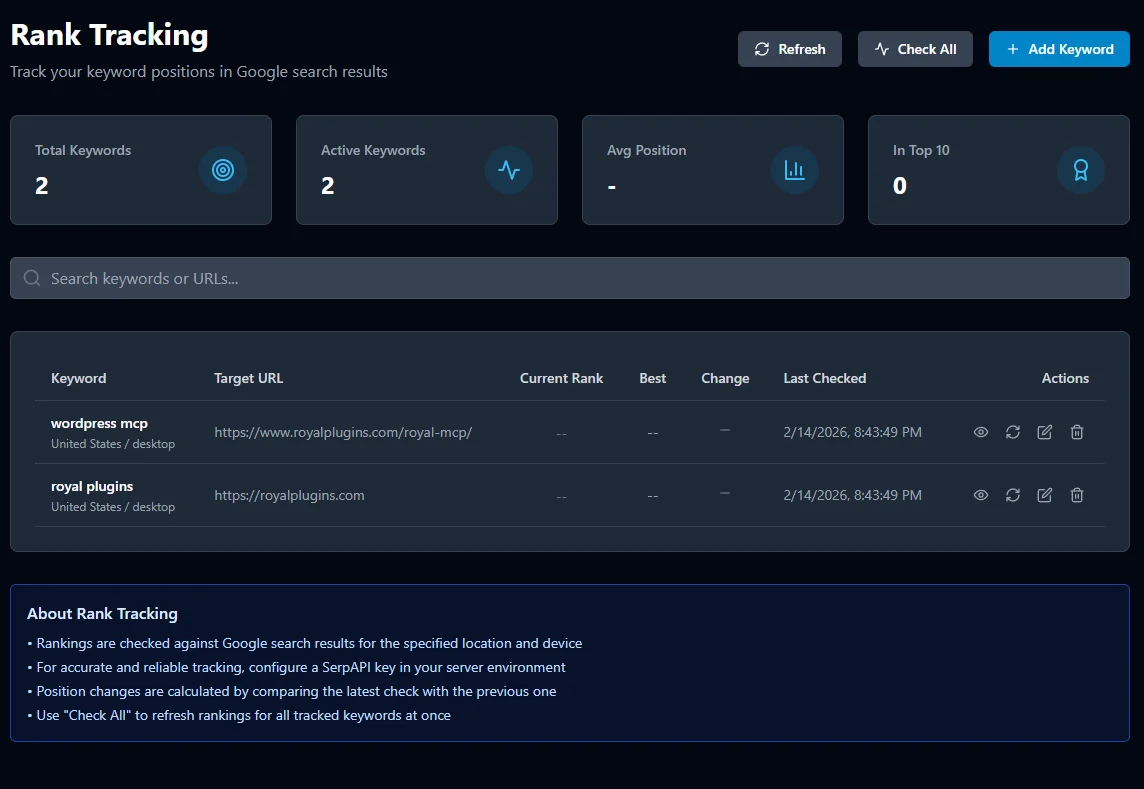Click the search magnifier icon
The image size is (1144, 789).
[31, 277]
